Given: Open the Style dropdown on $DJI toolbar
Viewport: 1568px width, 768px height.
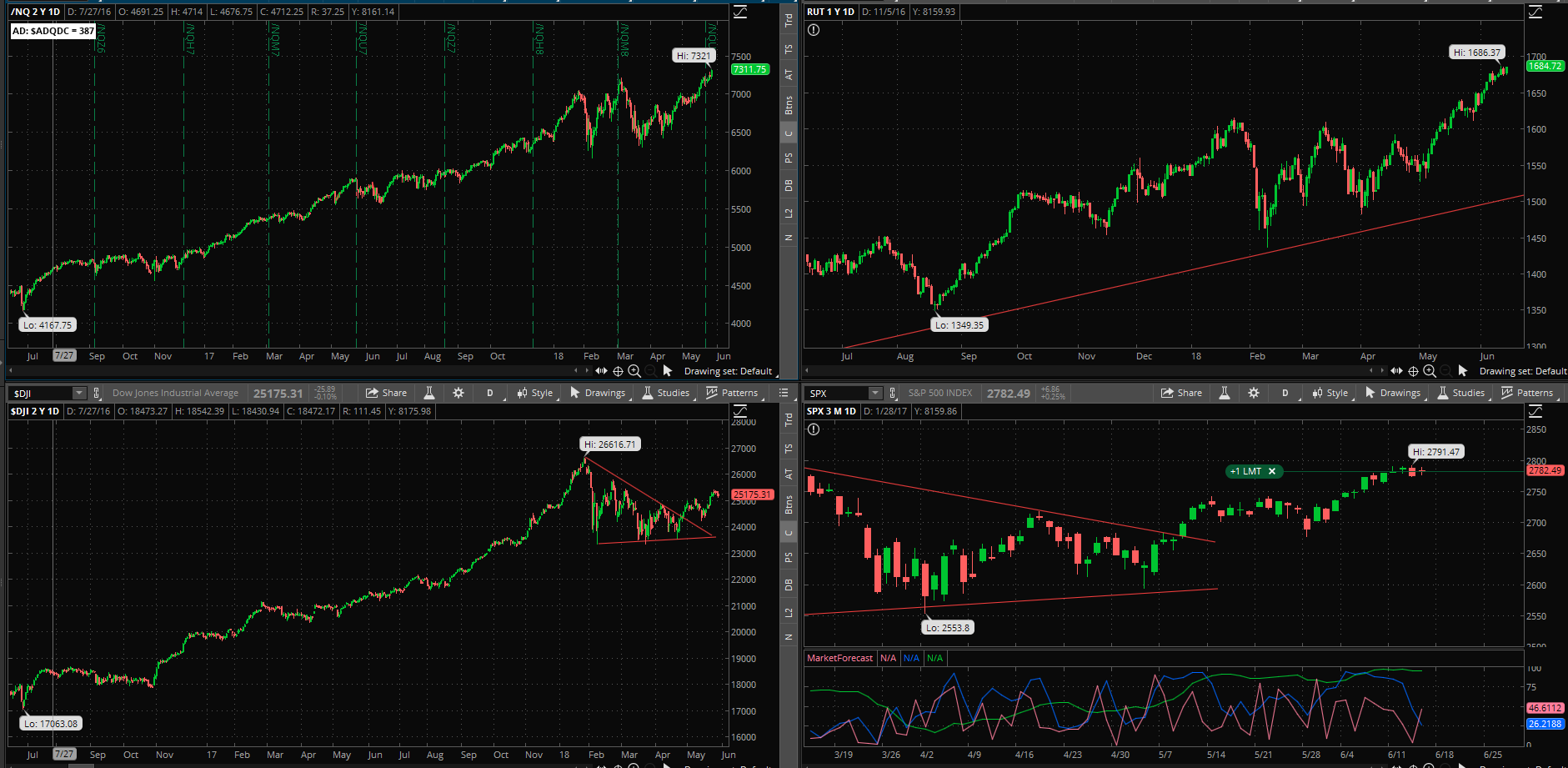Looking at the screenshot, I should pyautogui.click(x=535, y=393).
